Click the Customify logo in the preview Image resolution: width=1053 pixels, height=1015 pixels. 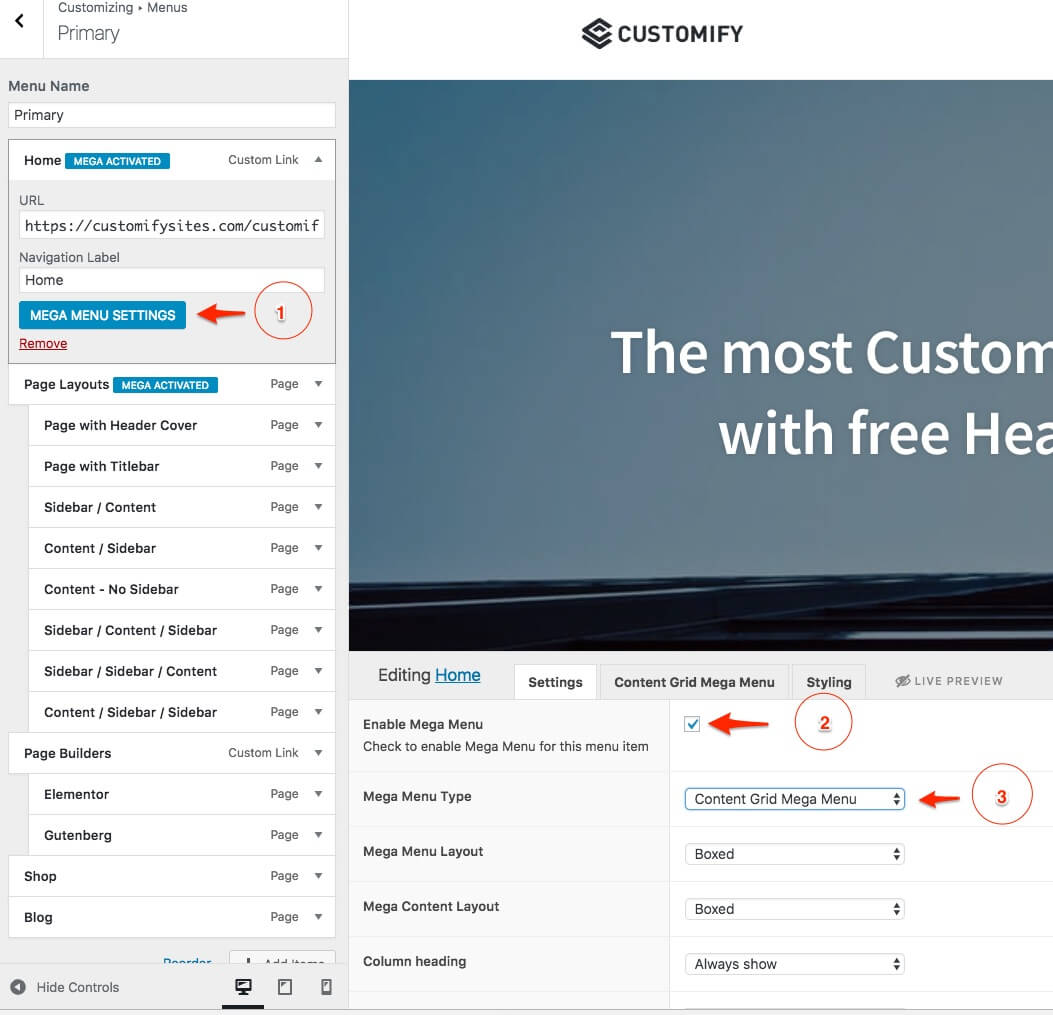click(662, 33)
